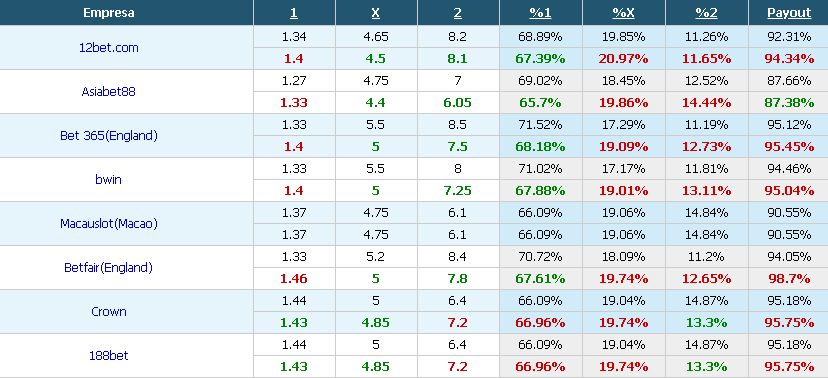Click the Empresa column header

click(x=108, y=13)
